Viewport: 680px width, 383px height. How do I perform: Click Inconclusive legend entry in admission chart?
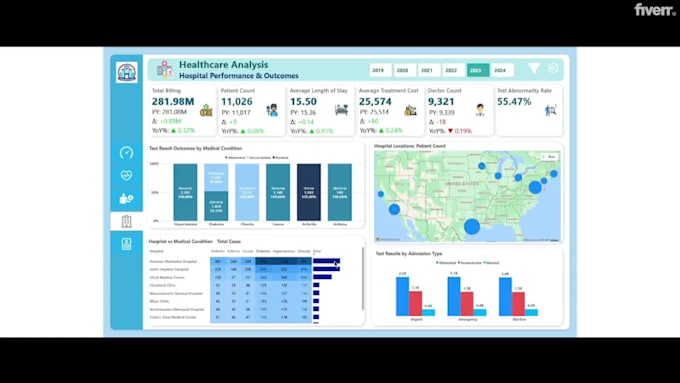pos(470,263)
